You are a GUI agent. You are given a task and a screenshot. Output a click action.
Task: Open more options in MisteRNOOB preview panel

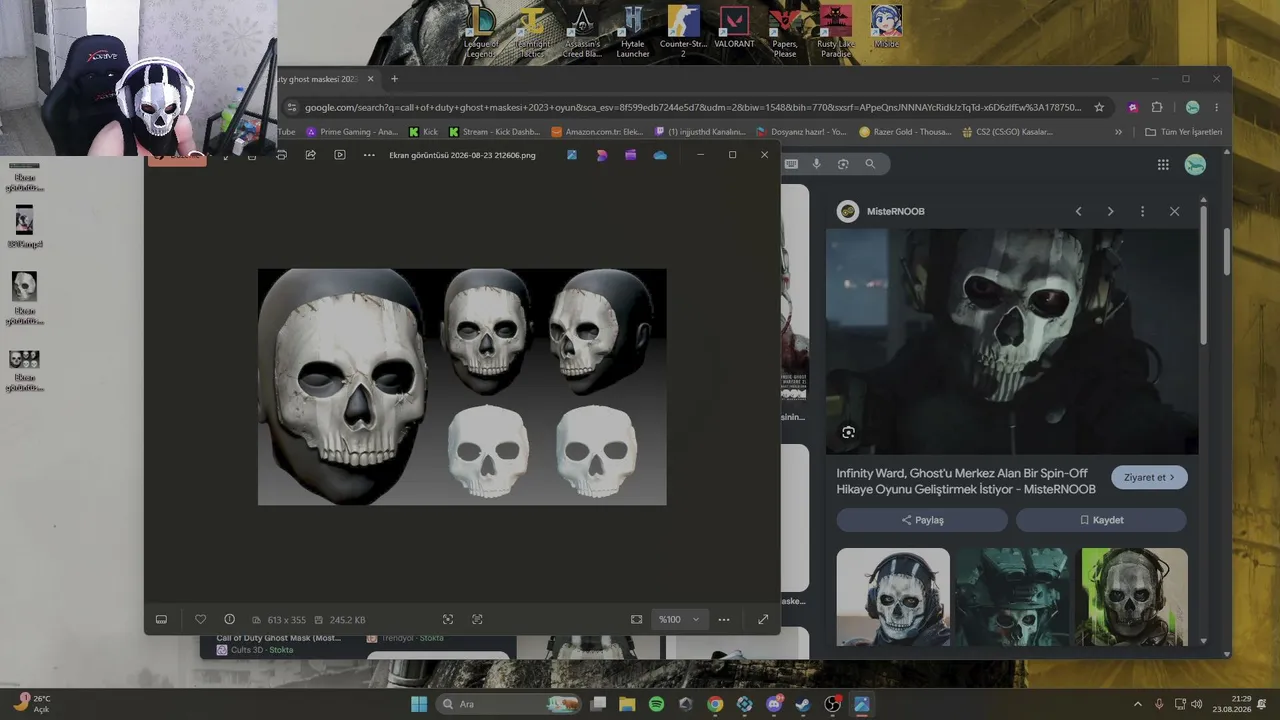coord(1142,212)
